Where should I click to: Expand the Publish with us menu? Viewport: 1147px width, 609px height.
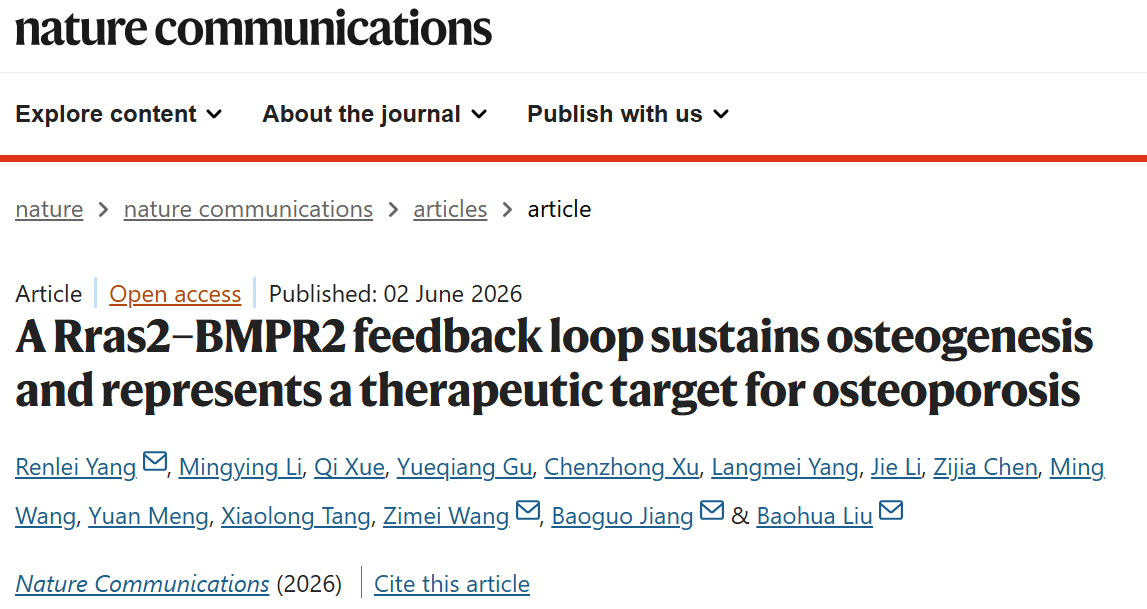[628, 114]
